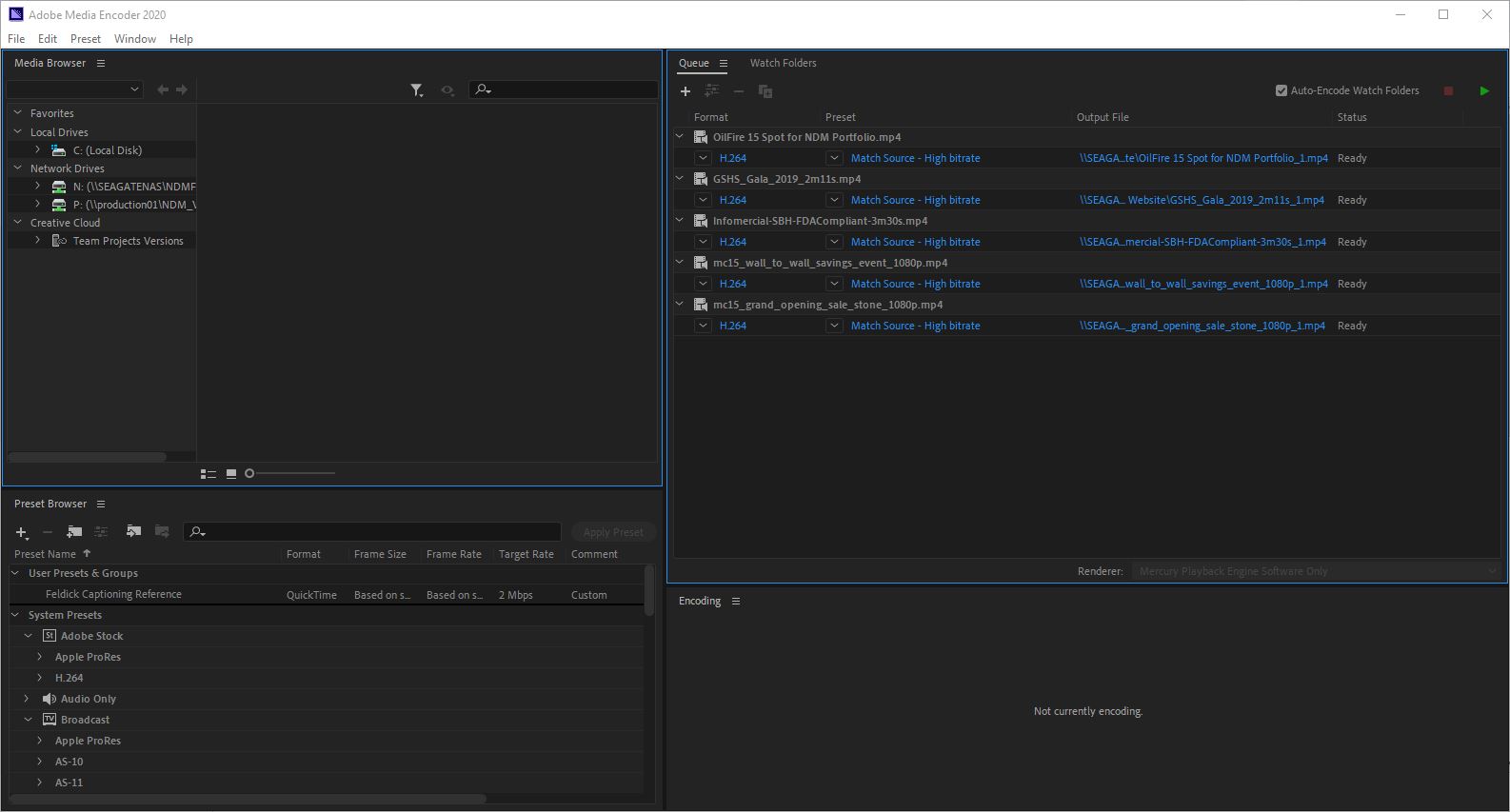Viewport: 1510px width, 812px height.
Task: Open the Queue panel menu icon
Action: [724, 64]
